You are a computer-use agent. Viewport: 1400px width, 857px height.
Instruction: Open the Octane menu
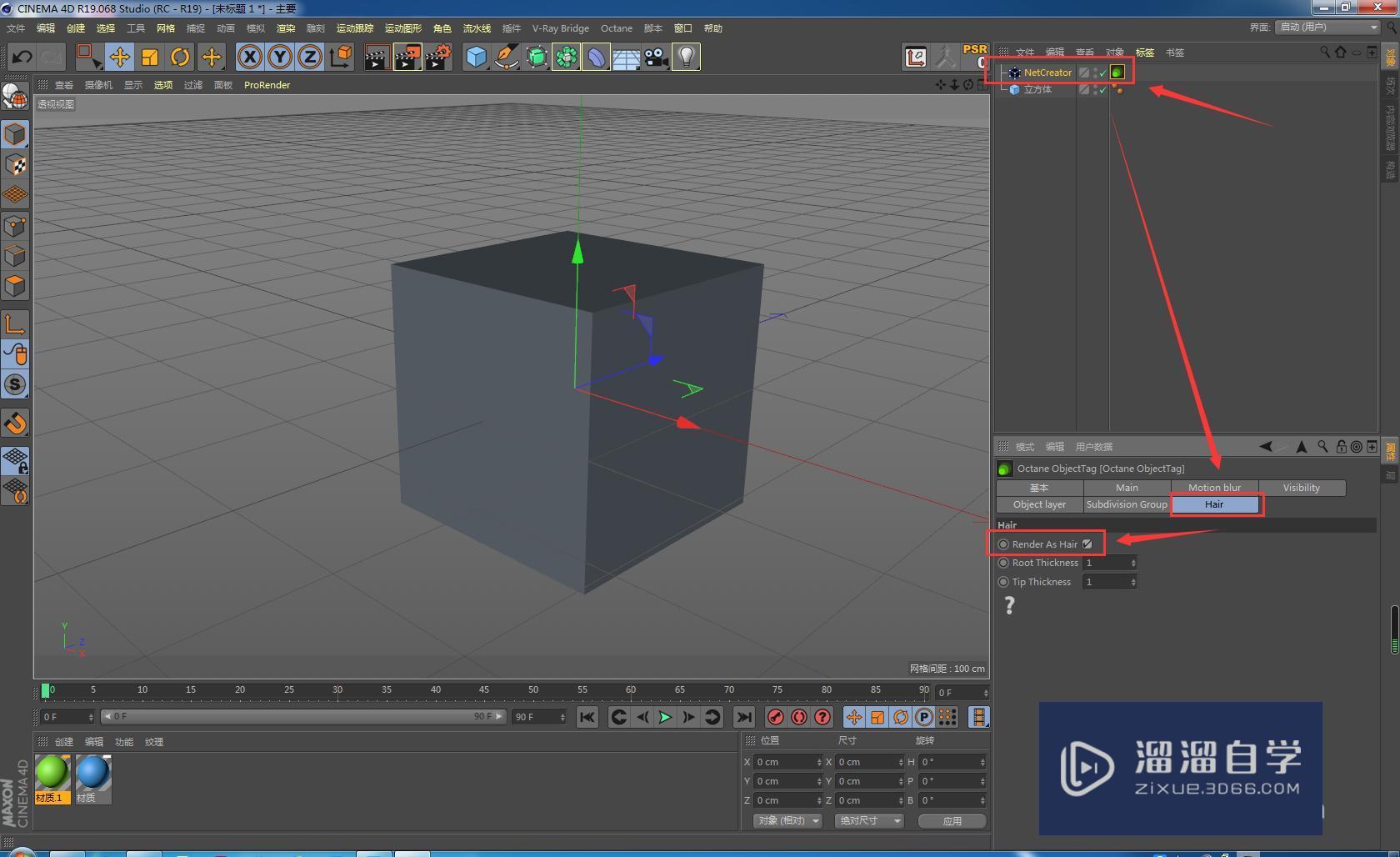pyautogui.click(x=617, y=28)
